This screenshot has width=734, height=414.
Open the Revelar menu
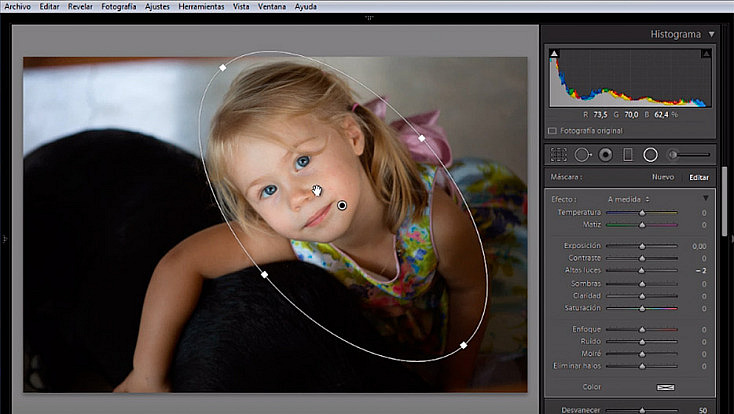pyautogui.click(x=80, y=7)
